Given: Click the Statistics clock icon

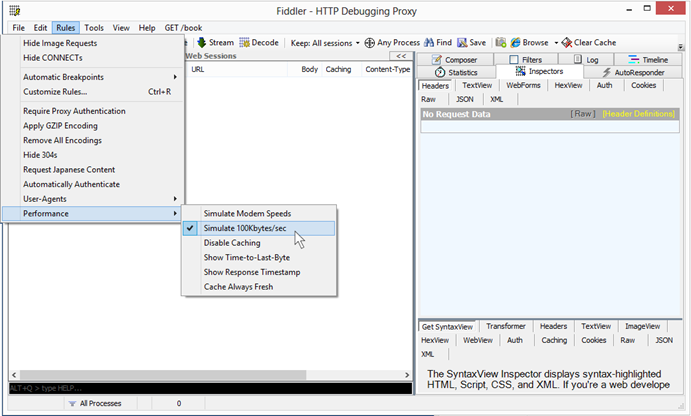Looking at the screenshot, I should tap(439, 72).
